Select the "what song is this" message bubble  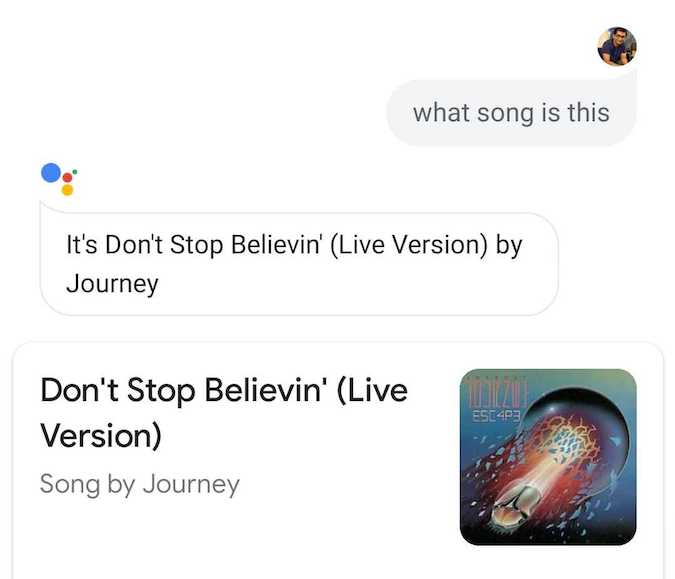[x=511, y=113]
